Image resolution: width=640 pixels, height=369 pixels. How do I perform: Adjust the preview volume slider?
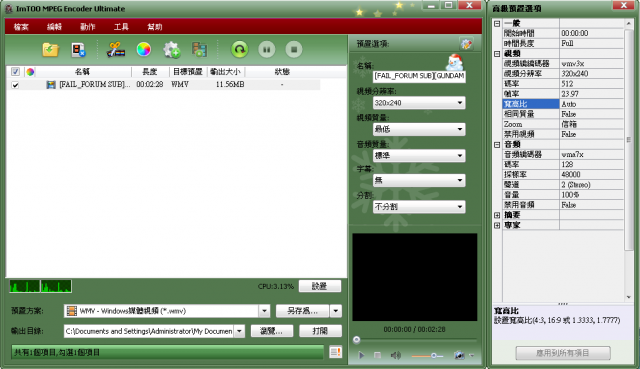(x=427, y=356)
